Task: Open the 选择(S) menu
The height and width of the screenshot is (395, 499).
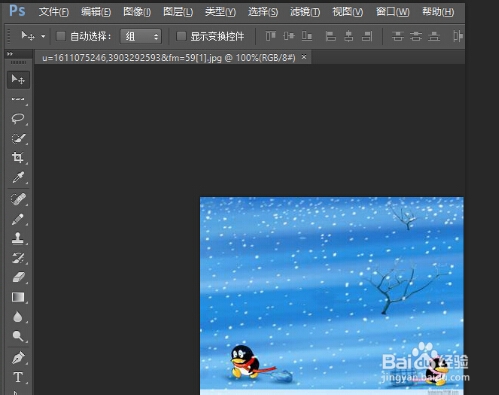Action: point(263,12)
